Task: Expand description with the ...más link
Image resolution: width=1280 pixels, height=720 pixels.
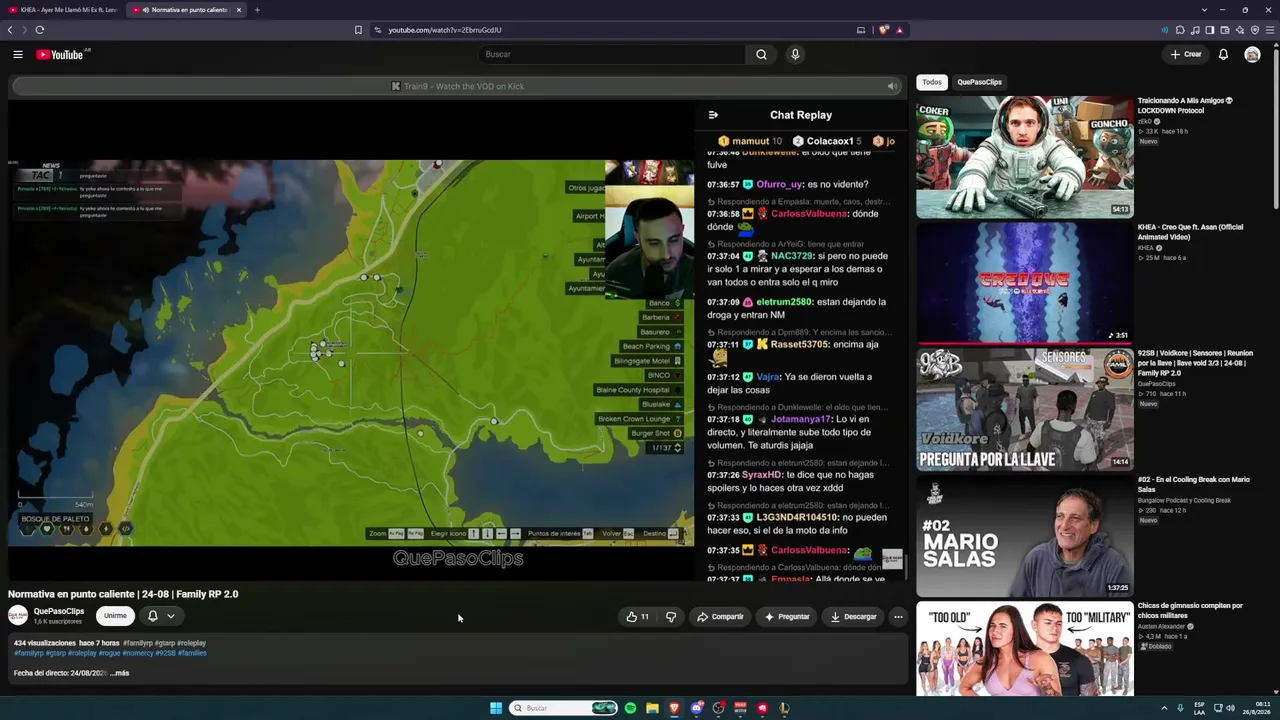Action: [120, 673]
